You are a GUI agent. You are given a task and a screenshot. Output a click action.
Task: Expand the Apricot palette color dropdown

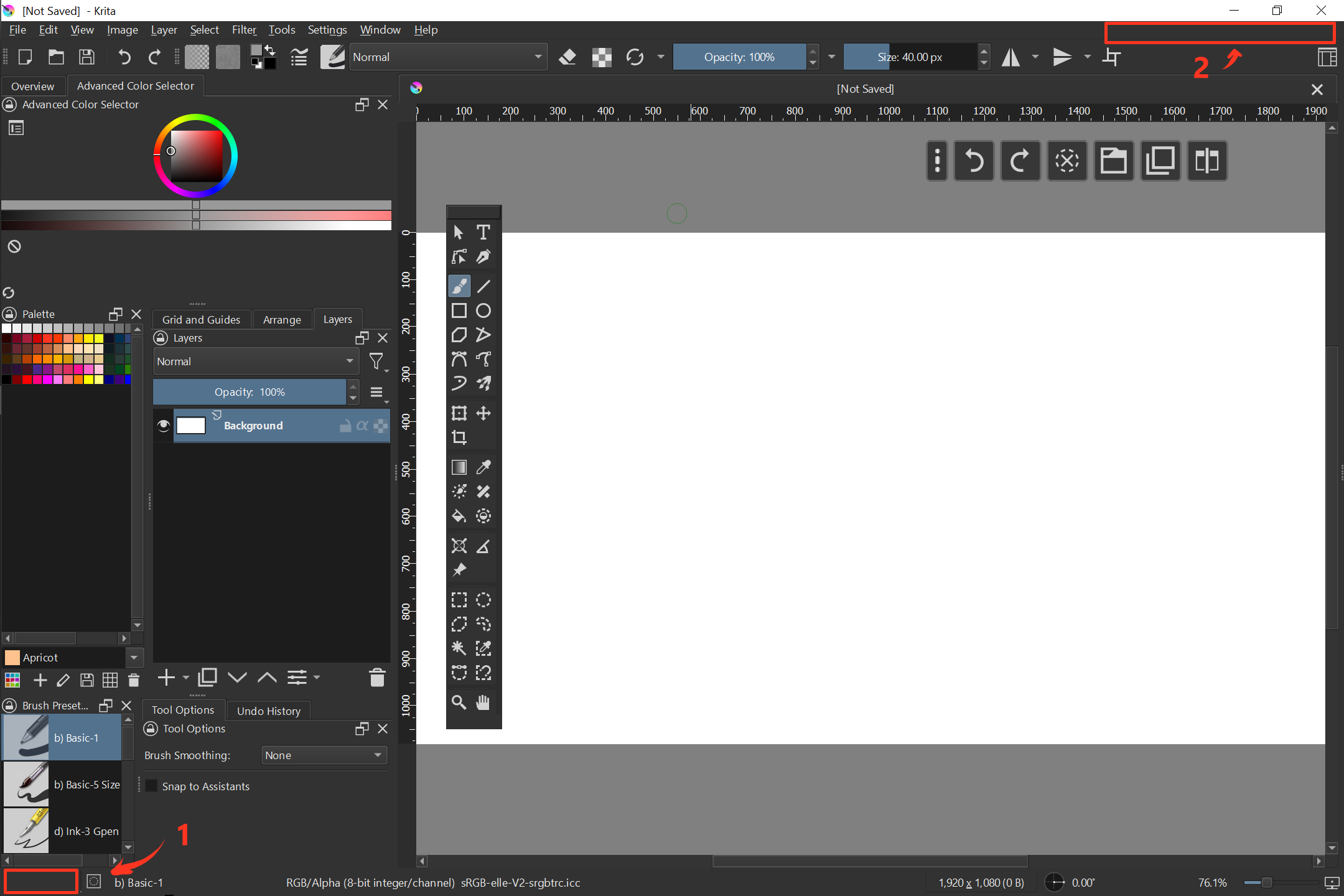click(134, 657)
